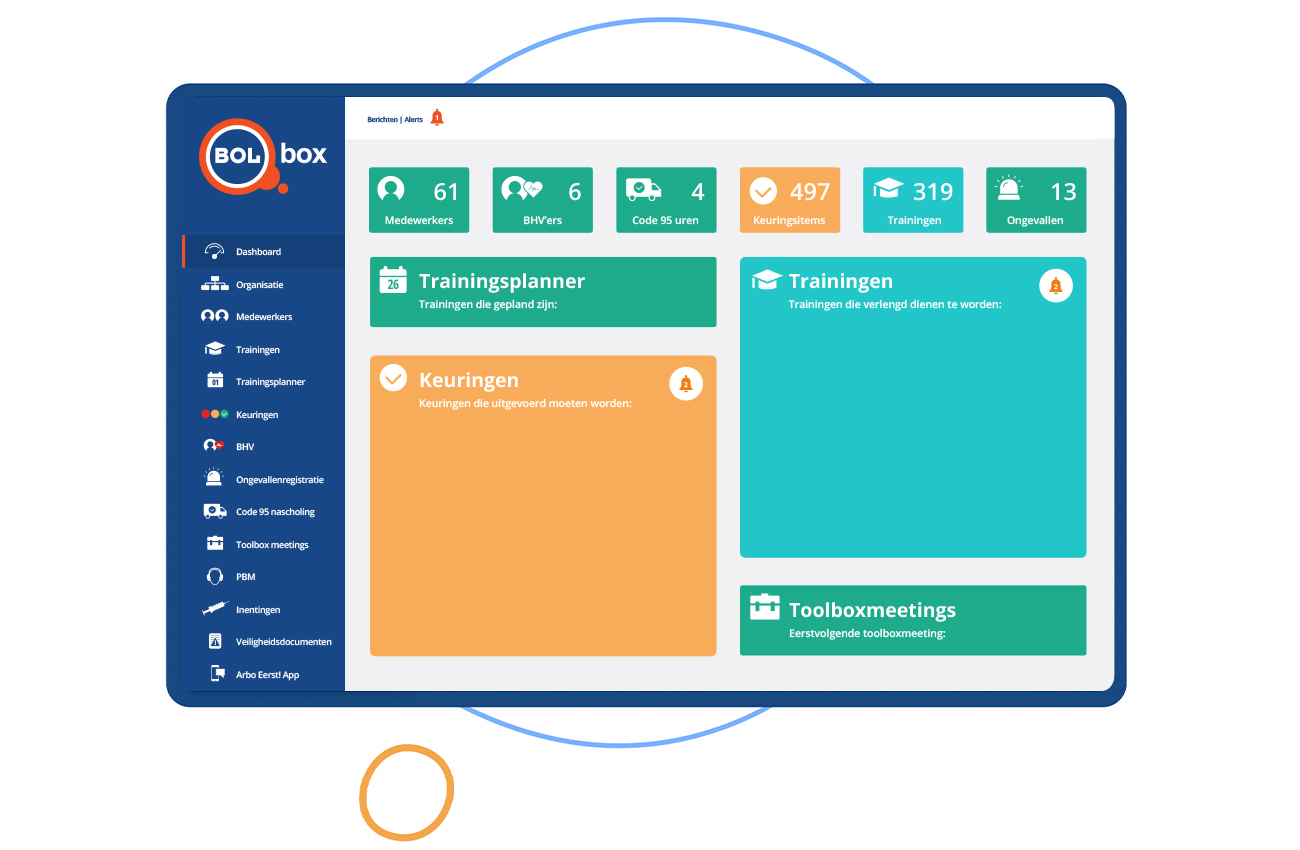Screen dimensions: 1300x850
Task: Click the checkmark icon on Keuringsitems tile
Action: (x=763, y=190)
